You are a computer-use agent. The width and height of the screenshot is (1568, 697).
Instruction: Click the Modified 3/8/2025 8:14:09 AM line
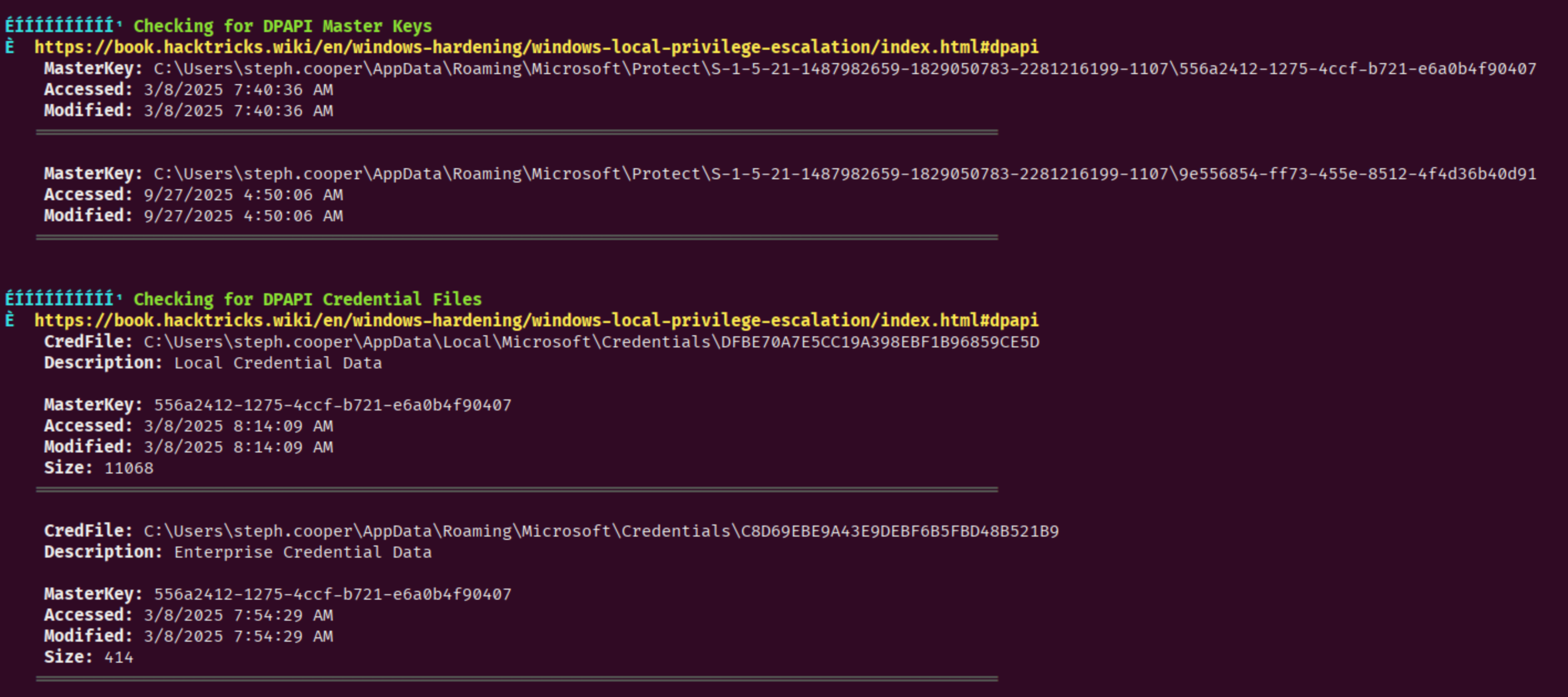click(238, 446)
